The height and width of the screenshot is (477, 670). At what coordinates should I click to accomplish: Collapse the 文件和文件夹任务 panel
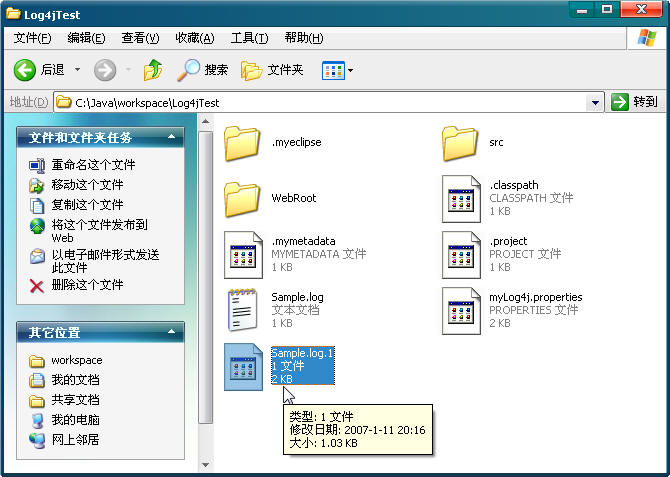(171, 137)
